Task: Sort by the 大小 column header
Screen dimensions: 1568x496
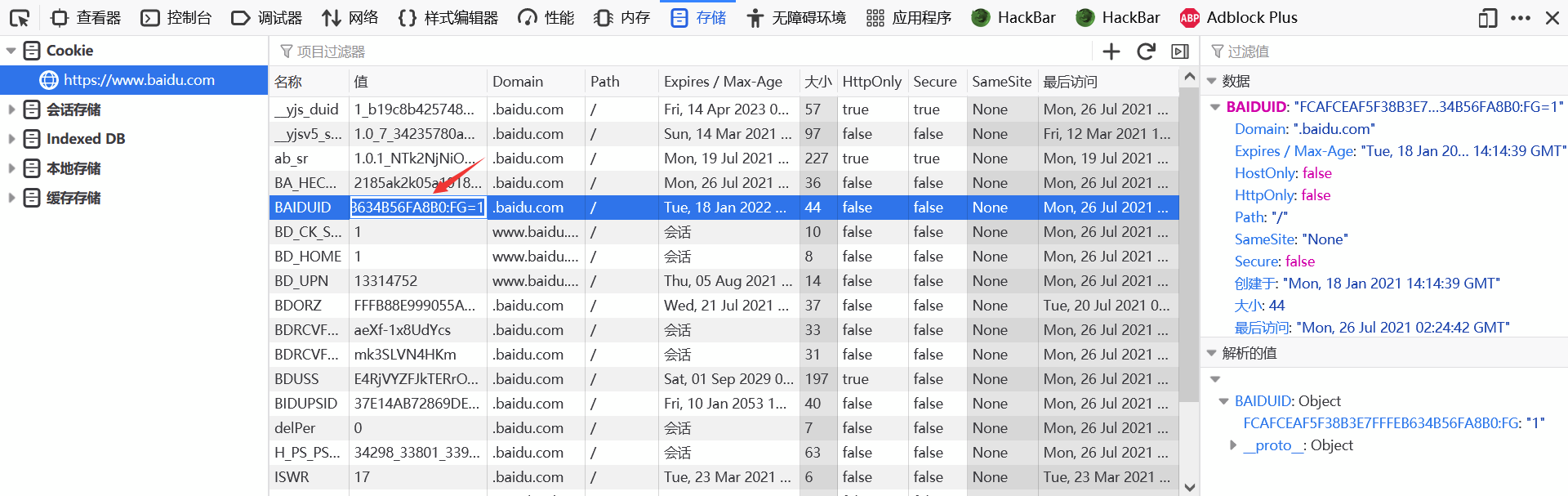Action: click(x=817, y=82)
